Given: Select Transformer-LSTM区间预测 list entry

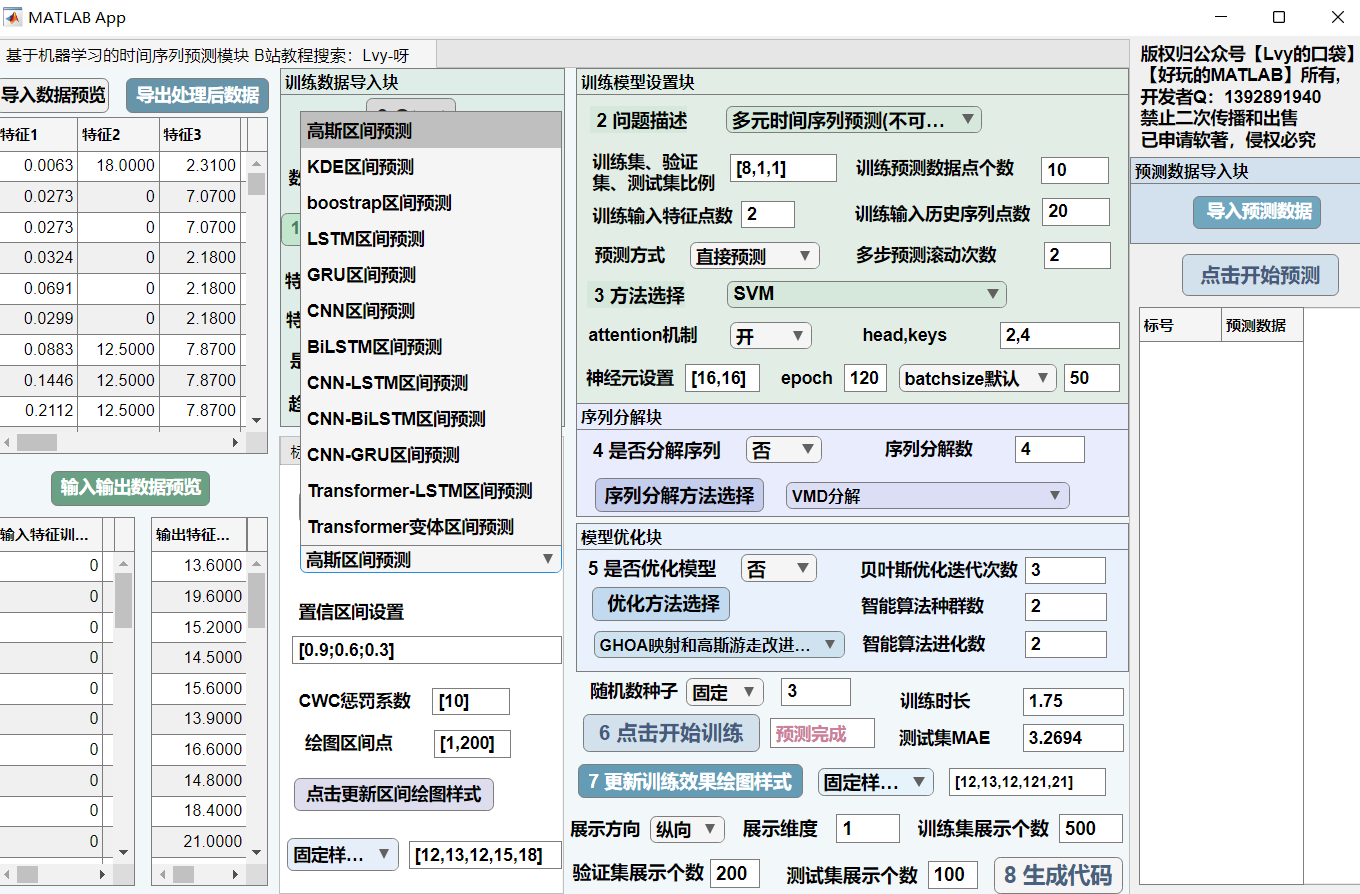Looking at the screenshot, I should tap(419, 491).
